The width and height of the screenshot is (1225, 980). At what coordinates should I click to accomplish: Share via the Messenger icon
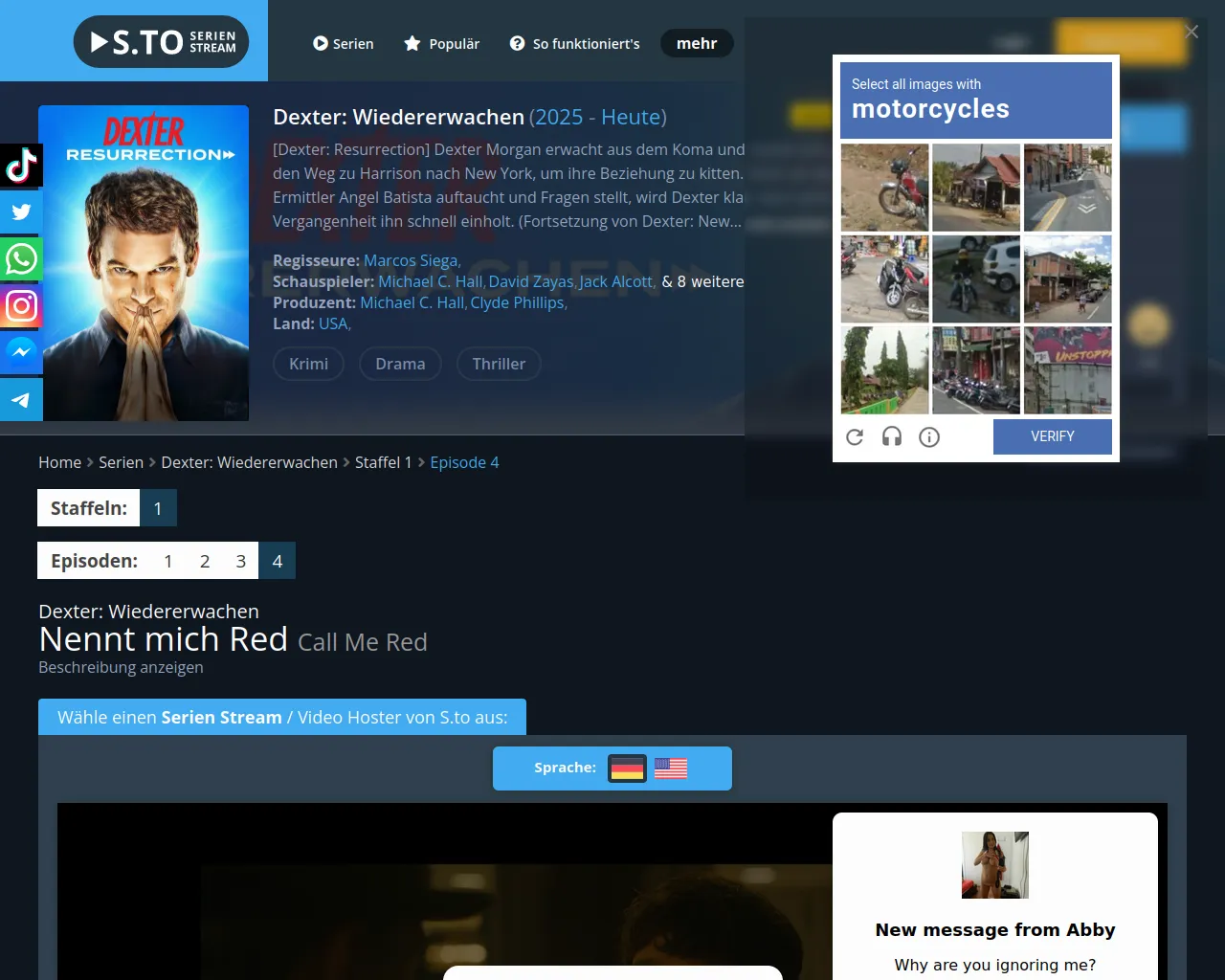coord(21,352)
